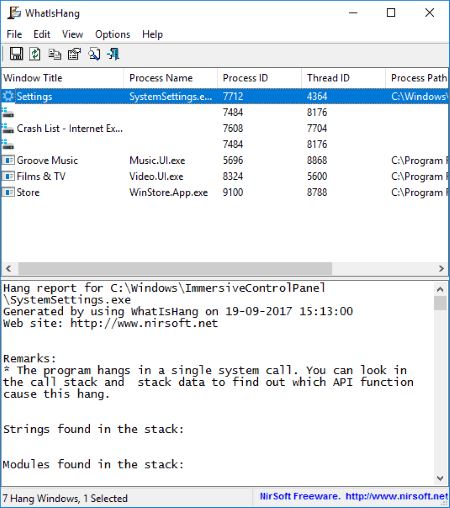Screen dimensions: 450x508
Task: Click the Store row icon
Action: 8,192
